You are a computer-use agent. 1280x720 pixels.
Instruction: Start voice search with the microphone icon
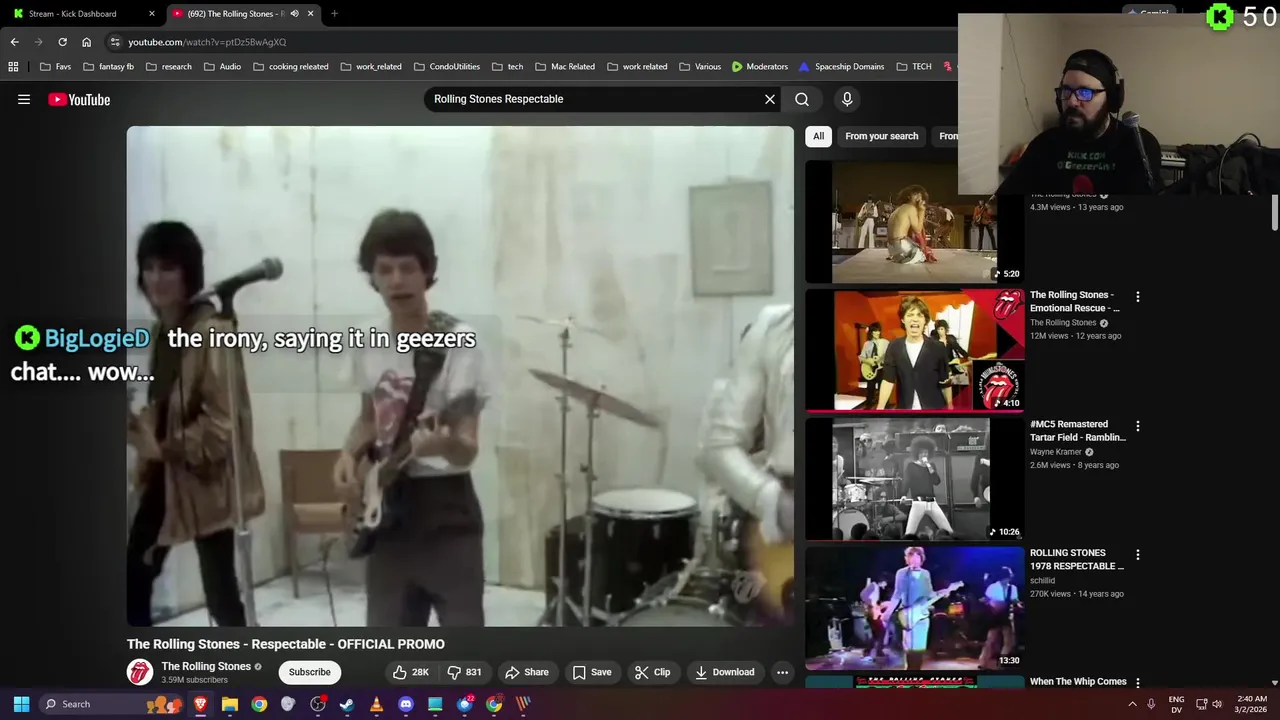[847, 99]
